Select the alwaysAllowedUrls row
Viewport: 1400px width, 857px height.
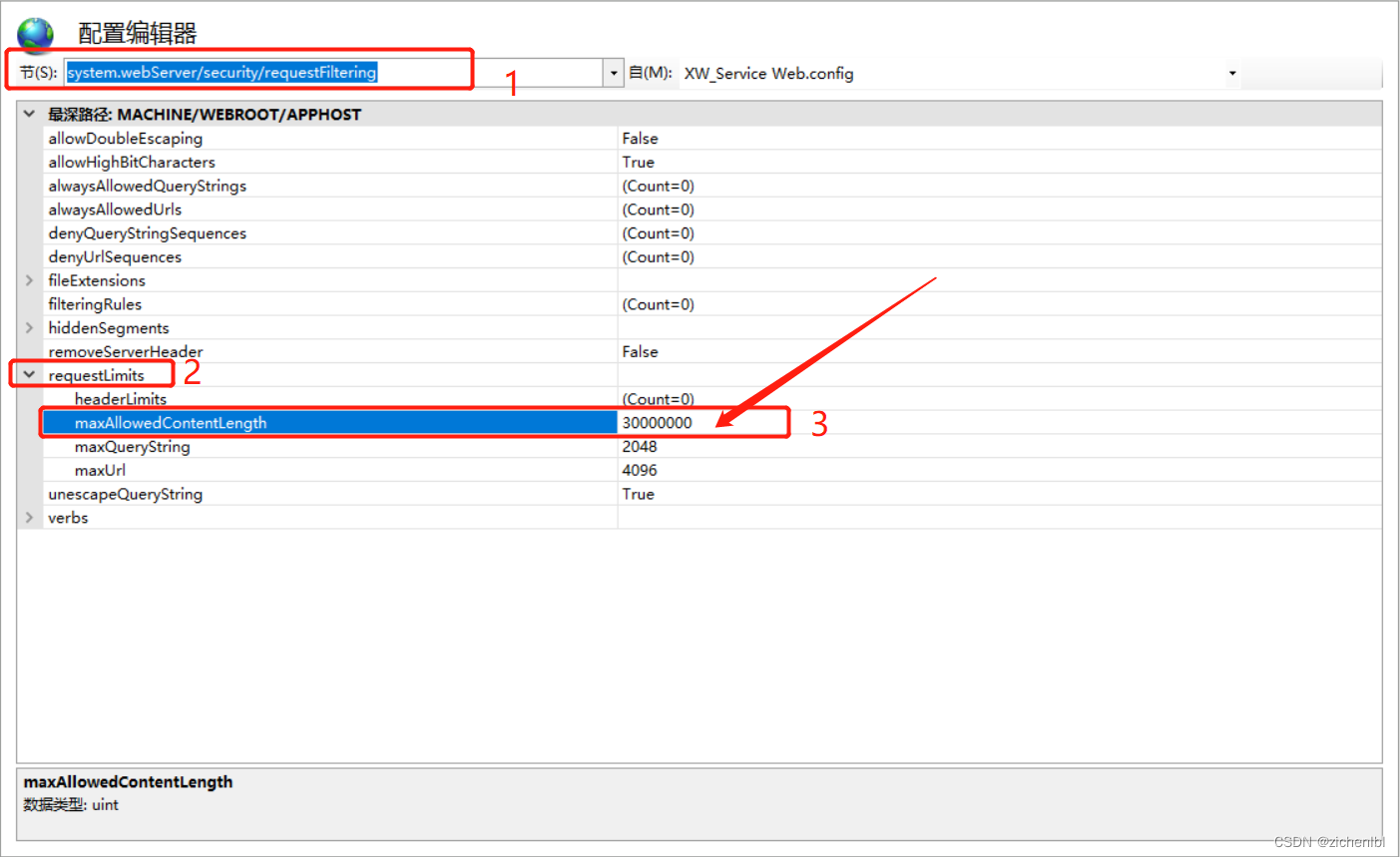(115, 210)
